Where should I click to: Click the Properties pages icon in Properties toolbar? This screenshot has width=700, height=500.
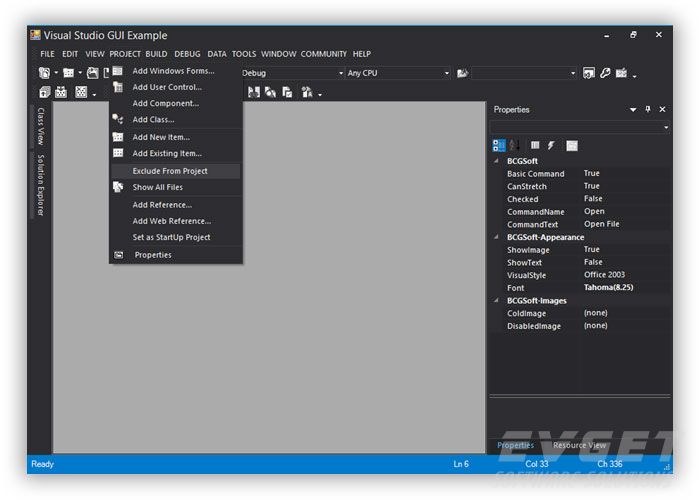[x=535, y=146]
